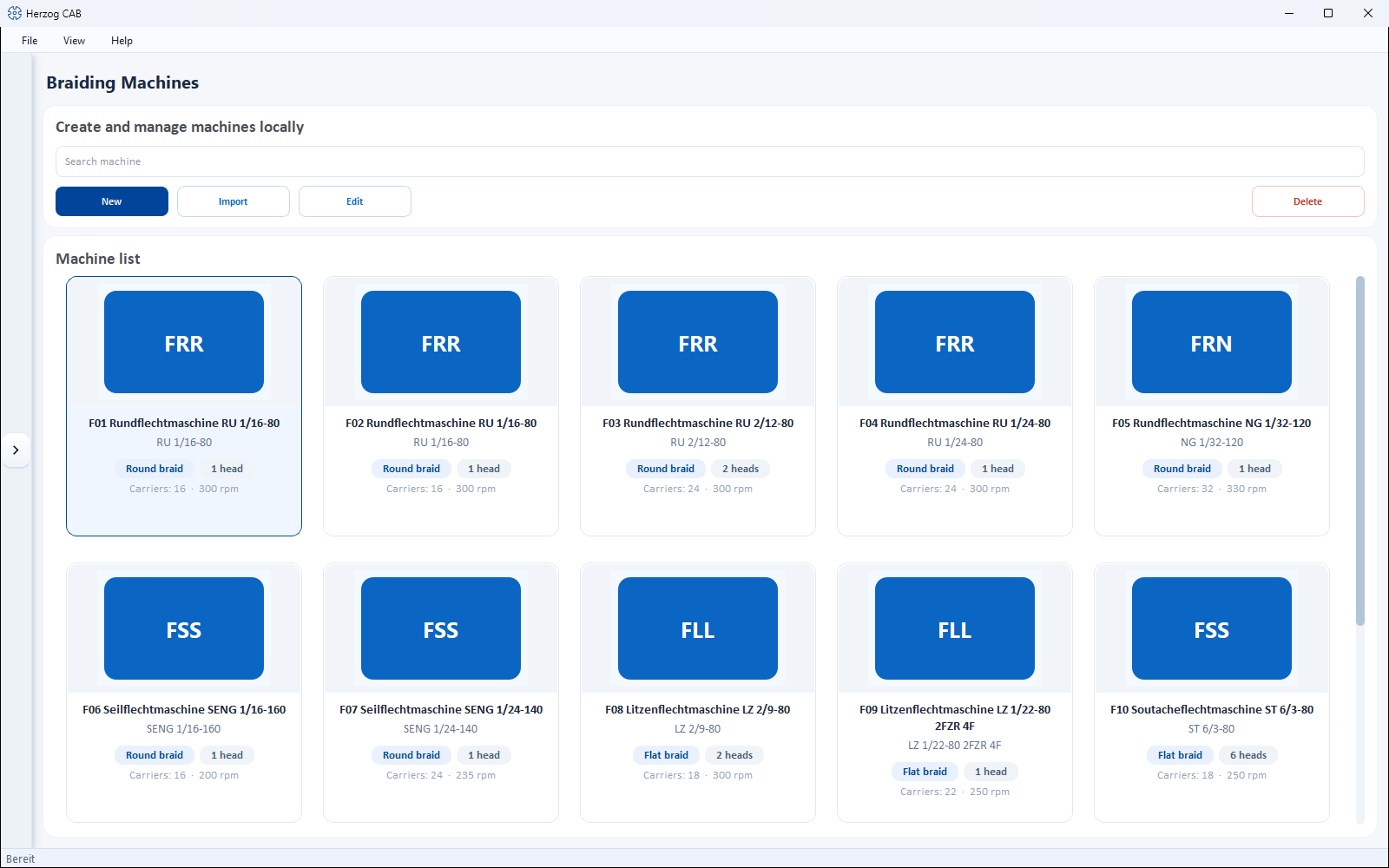This screenshot has height=868, width=1389.
Task: Click the 'Round braid' tag on F02 card
Action: (x=411, y=469)
